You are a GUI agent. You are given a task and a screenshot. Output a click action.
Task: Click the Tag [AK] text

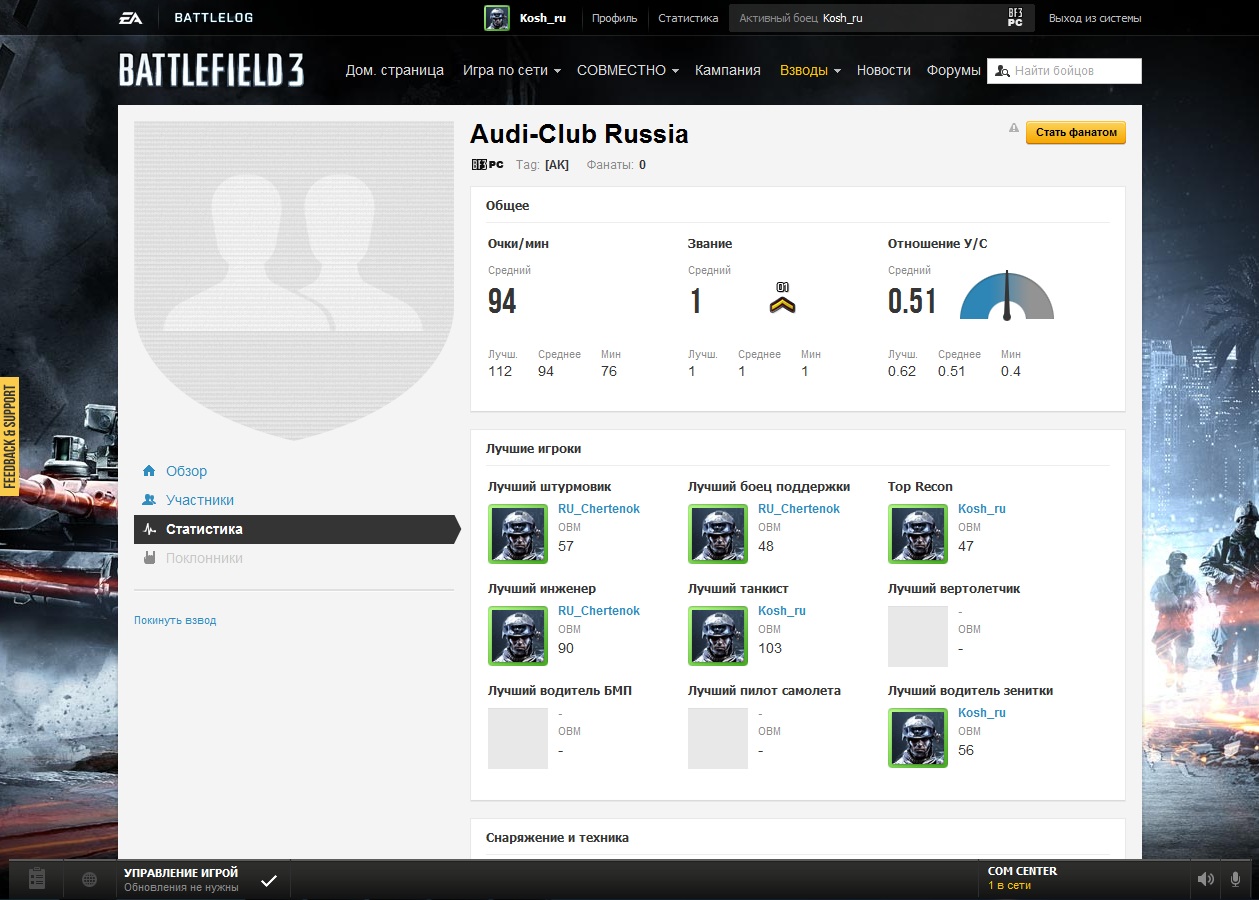click(x=542, y=165)
